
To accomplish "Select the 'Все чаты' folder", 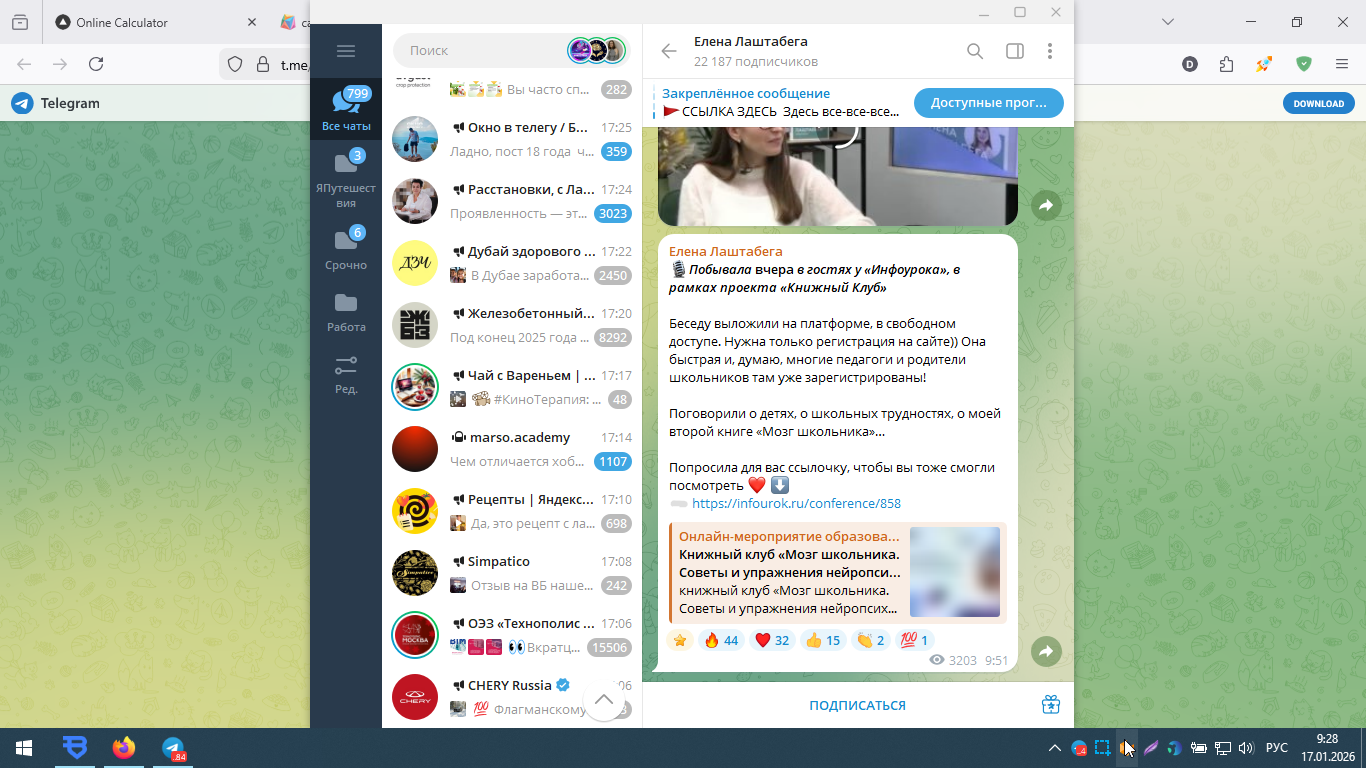I will pos(346,110).
